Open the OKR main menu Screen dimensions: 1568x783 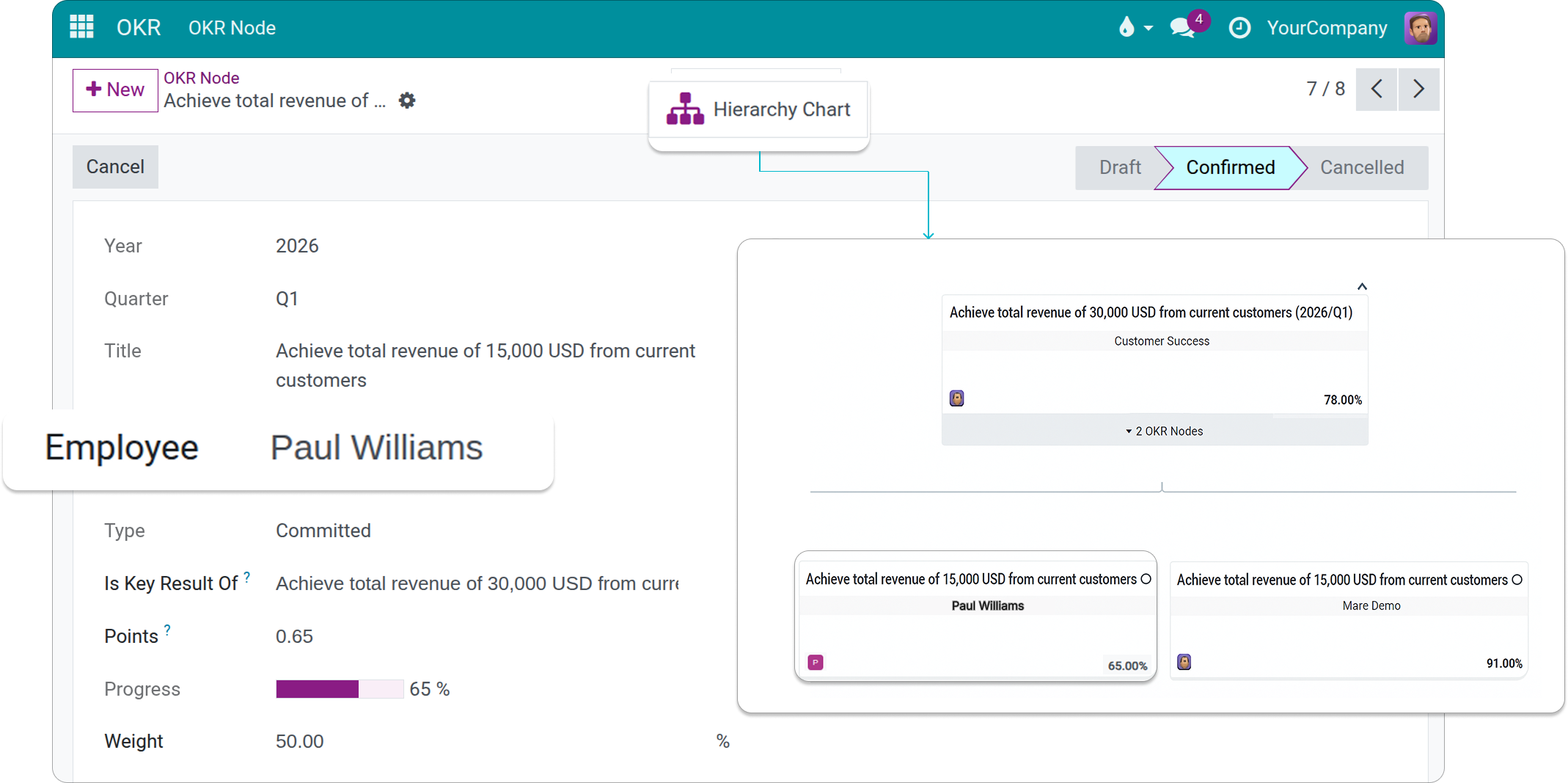coord(139,28)
